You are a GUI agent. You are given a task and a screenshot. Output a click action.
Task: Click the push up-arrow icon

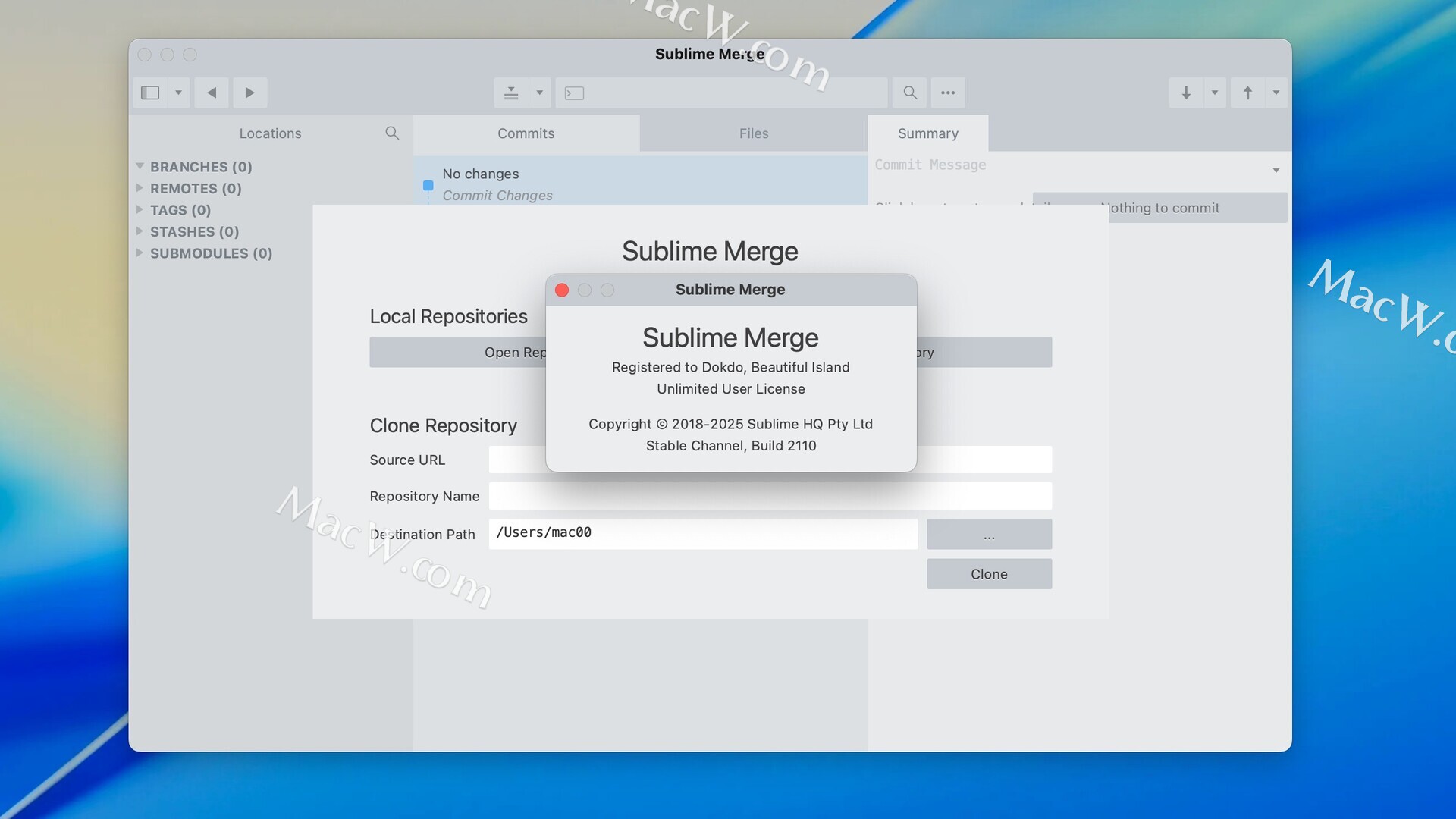point(1247,93)
